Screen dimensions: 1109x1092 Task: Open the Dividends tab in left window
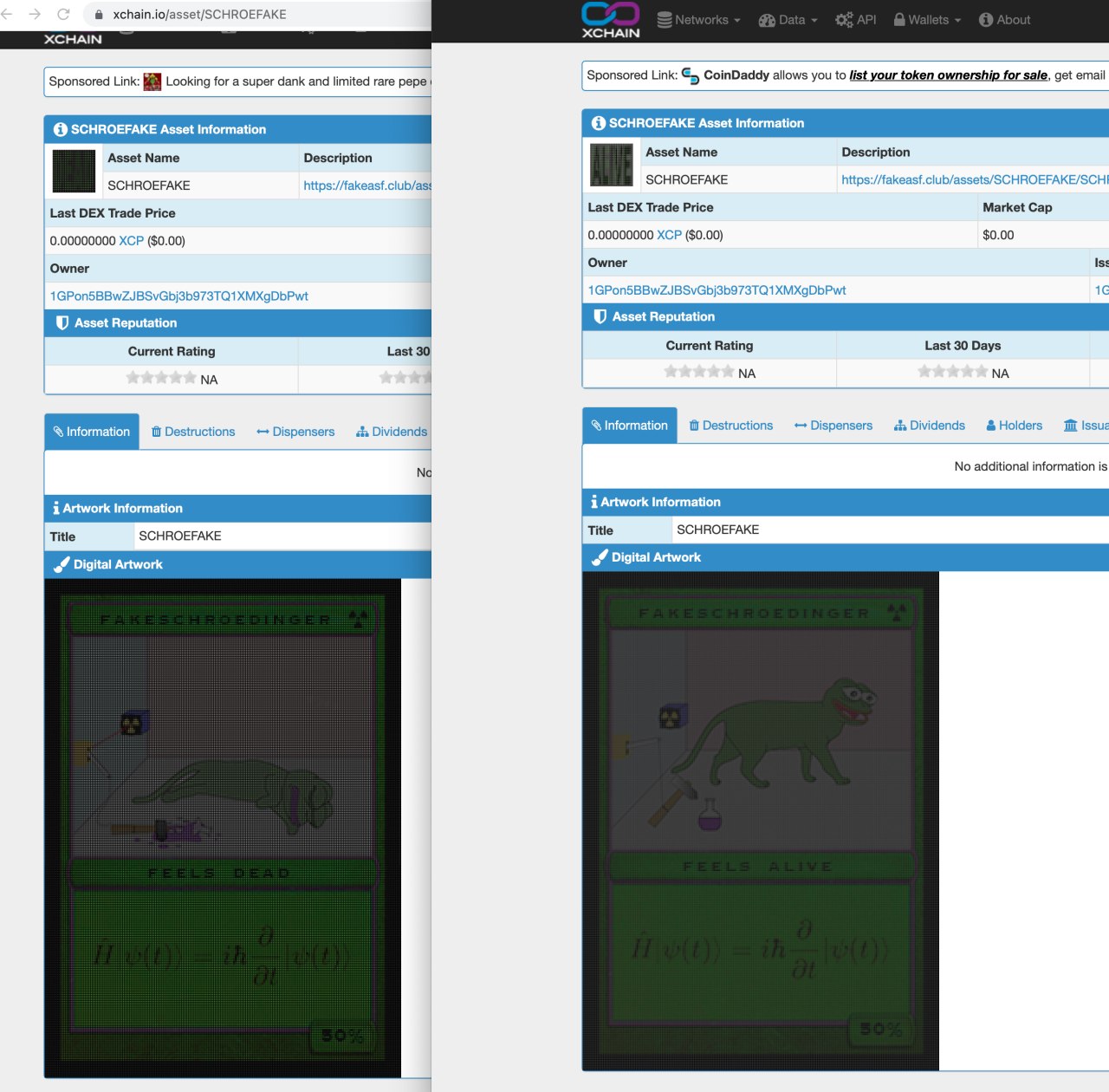point(392,432)
